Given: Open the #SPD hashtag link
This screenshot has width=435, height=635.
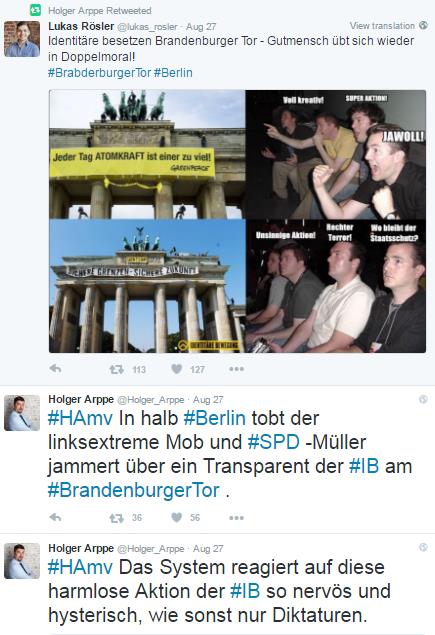Looking at the screenshot, I should [x=273, y=442].
